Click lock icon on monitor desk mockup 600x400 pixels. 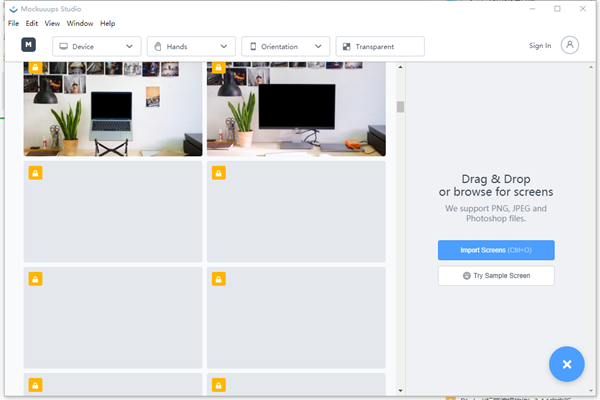[218, 67]
